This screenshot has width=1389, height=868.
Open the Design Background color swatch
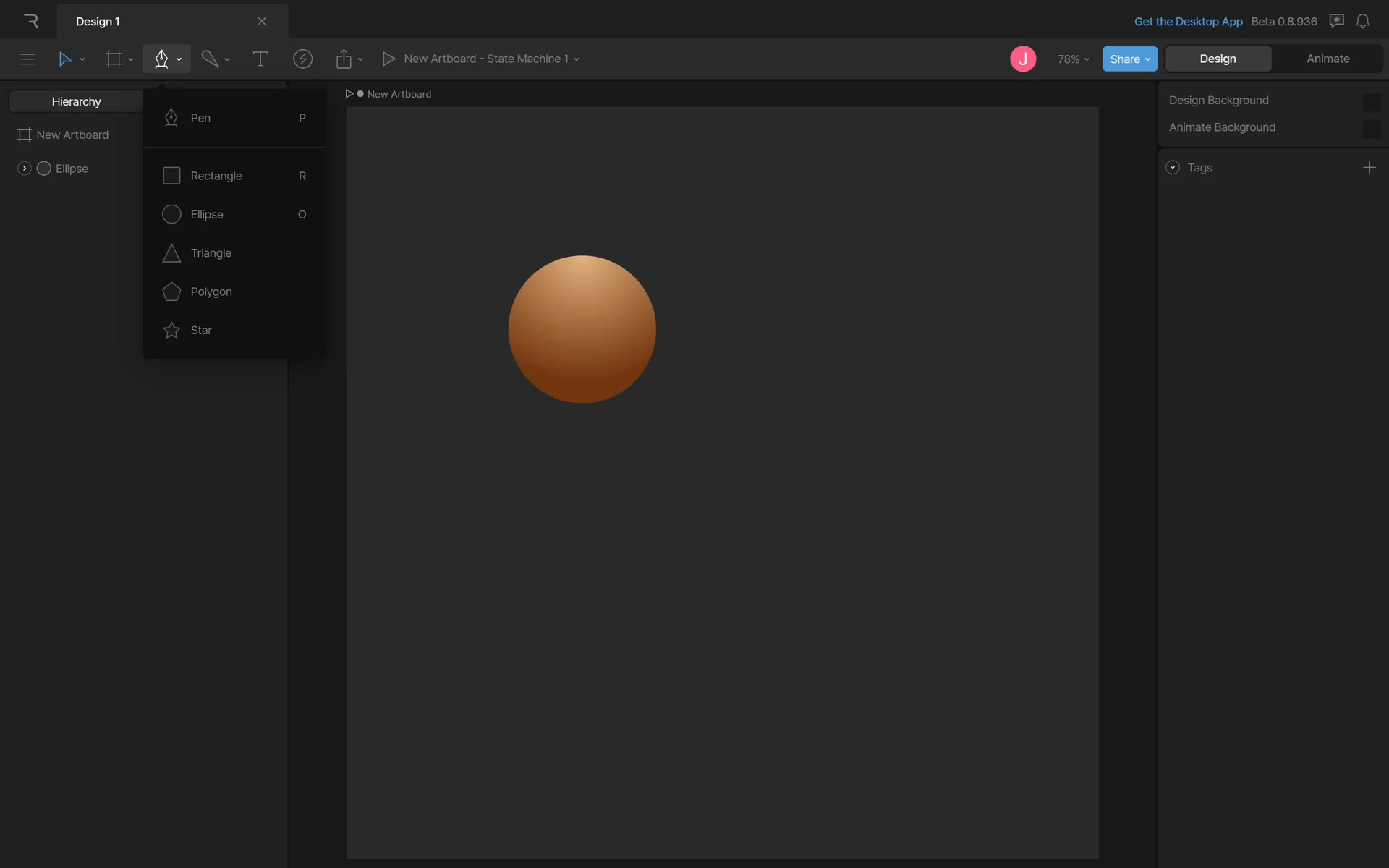tap(1371, 101)
